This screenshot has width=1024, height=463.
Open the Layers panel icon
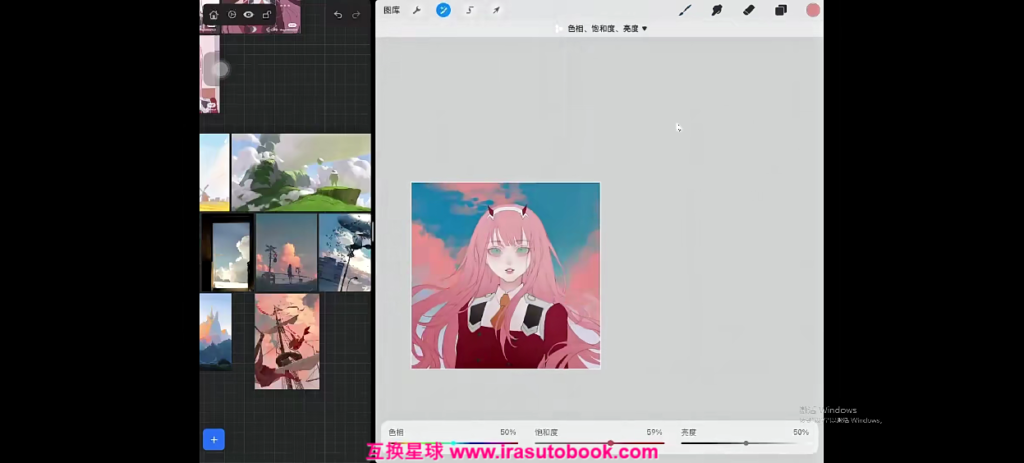(781, 10)
